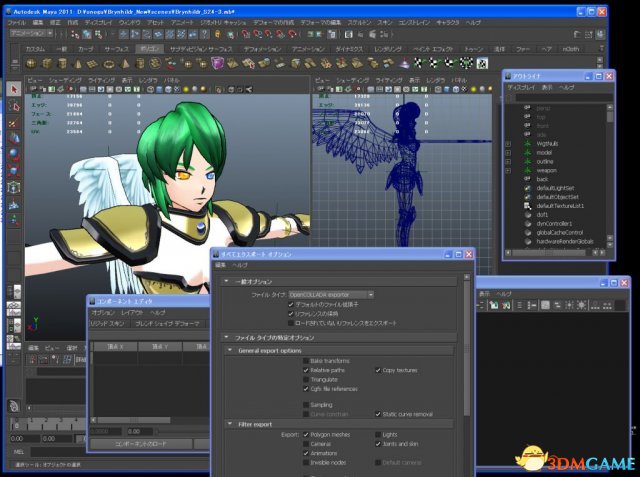The width and height of the screenshot is (640, 477).
Task: Click the コンポーネントのロード button
Action: 141,442
